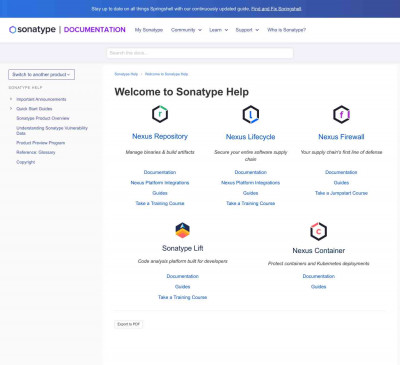Take a Training Course for Nexus Lifecycle
The image size is (400, 365).
tap(251, 203)
